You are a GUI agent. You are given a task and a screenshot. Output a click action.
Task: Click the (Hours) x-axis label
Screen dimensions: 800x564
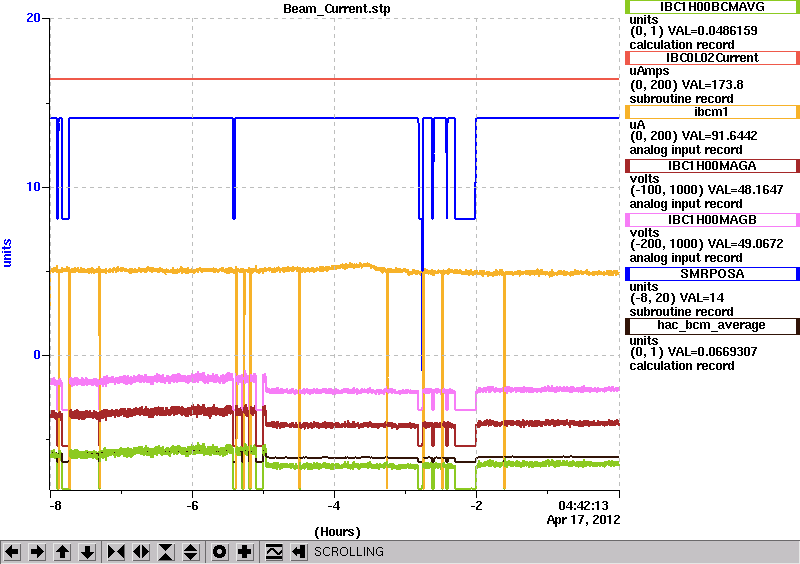pyautogui.click(x=337, y=532)
